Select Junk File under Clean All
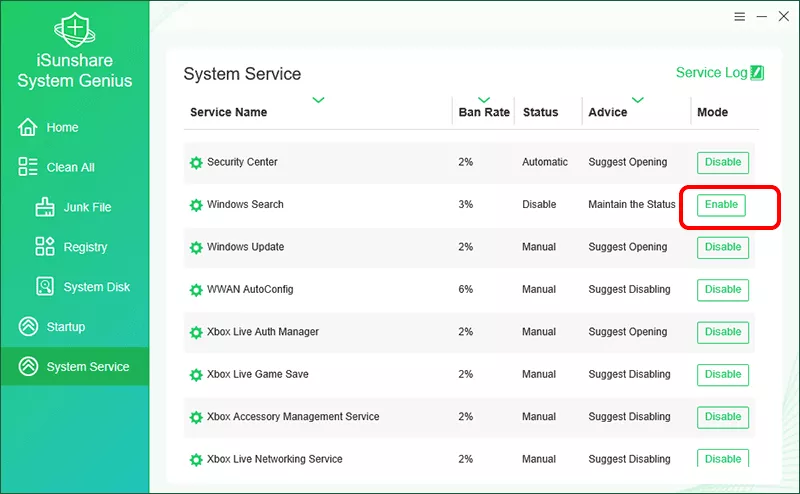800x494 pixels. coord(86,208)
